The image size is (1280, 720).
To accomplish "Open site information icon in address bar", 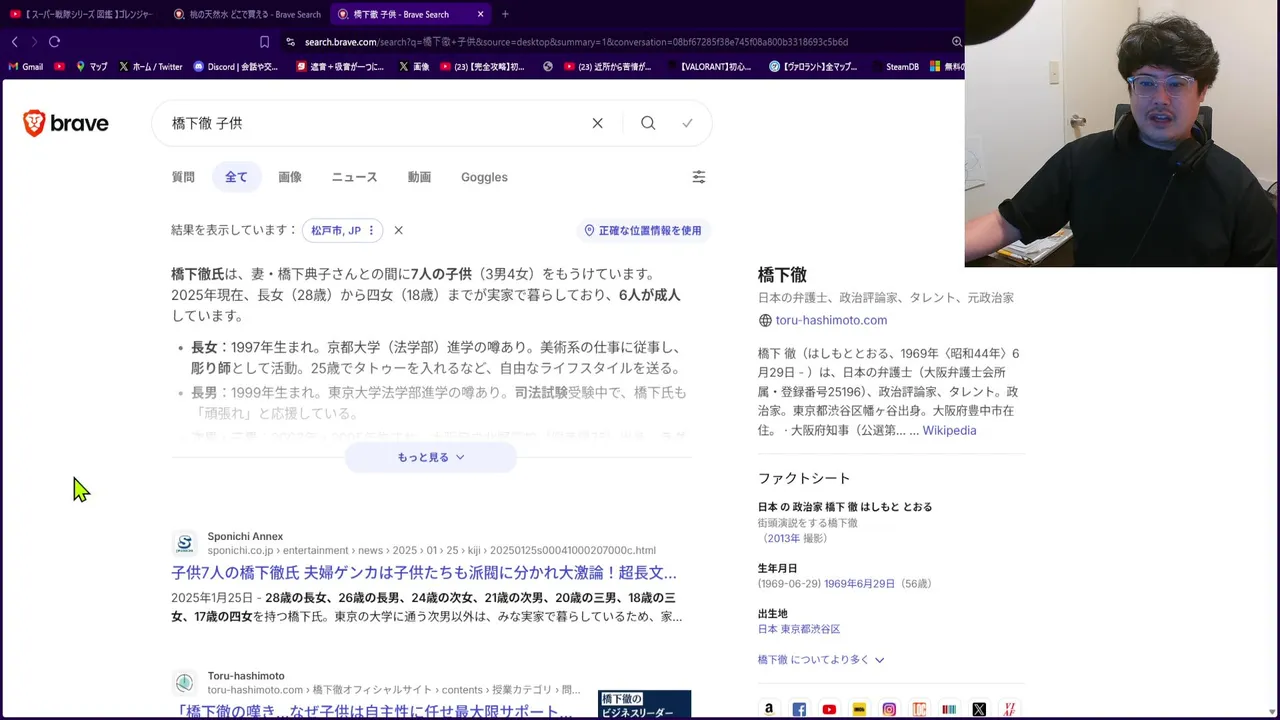I will tap(290, 42).
